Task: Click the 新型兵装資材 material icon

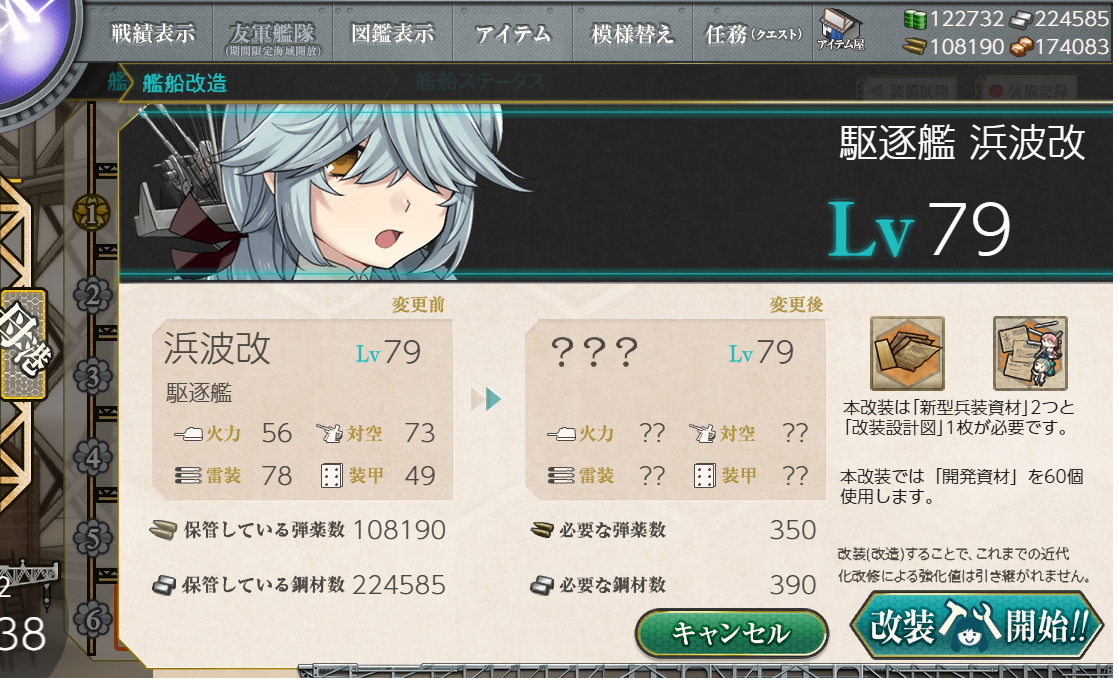Action: coord(907,353)
